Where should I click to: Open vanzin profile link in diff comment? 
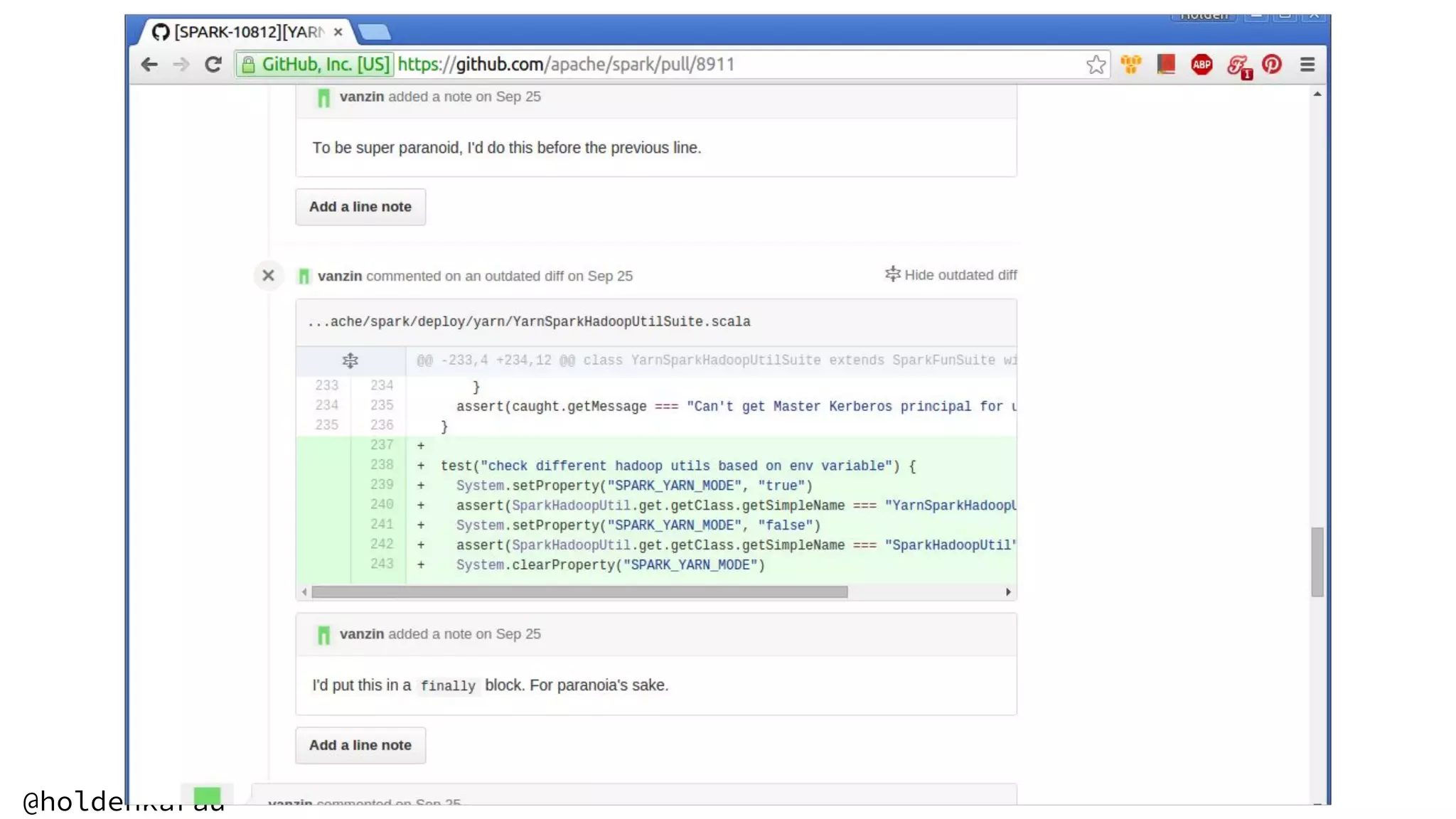click(x=340, y=276)
